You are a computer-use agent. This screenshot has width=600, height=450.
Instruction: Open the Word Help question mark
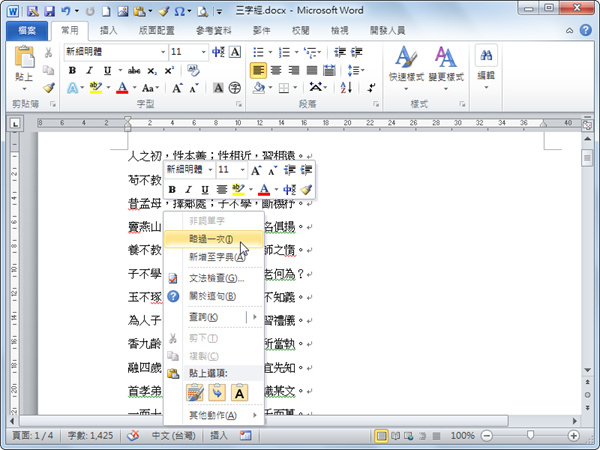pos(585,30)
